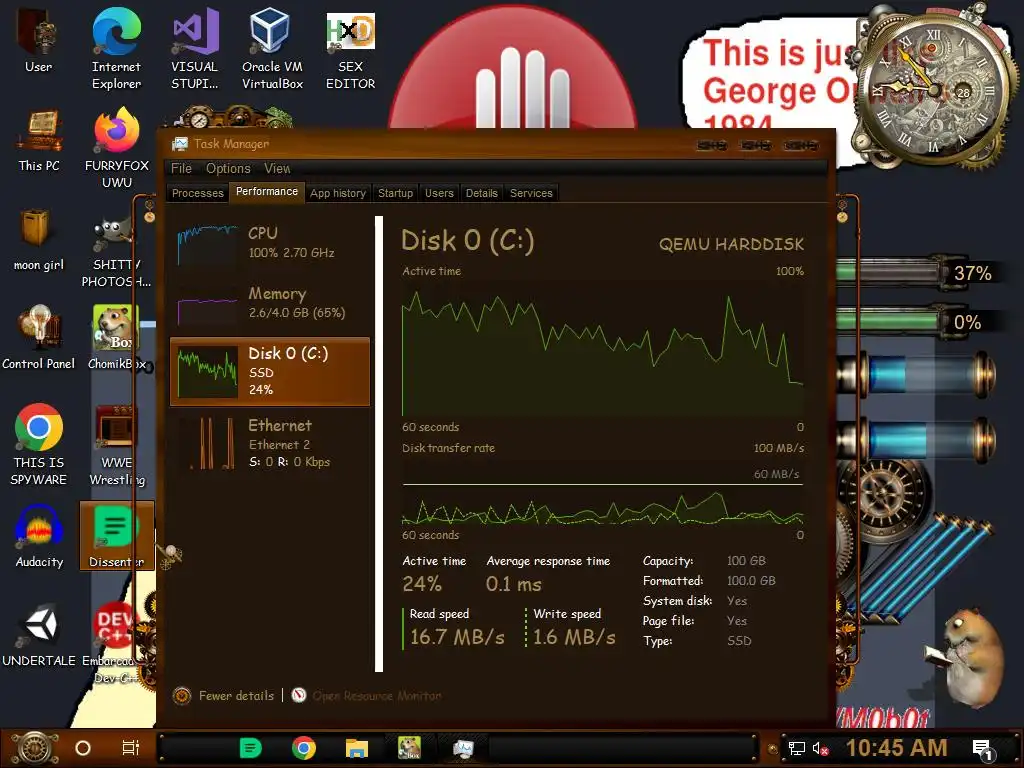This screenshot has width=1024, height=768.
Task: Click the Task Manager title bar text
Action: point(231,144)
